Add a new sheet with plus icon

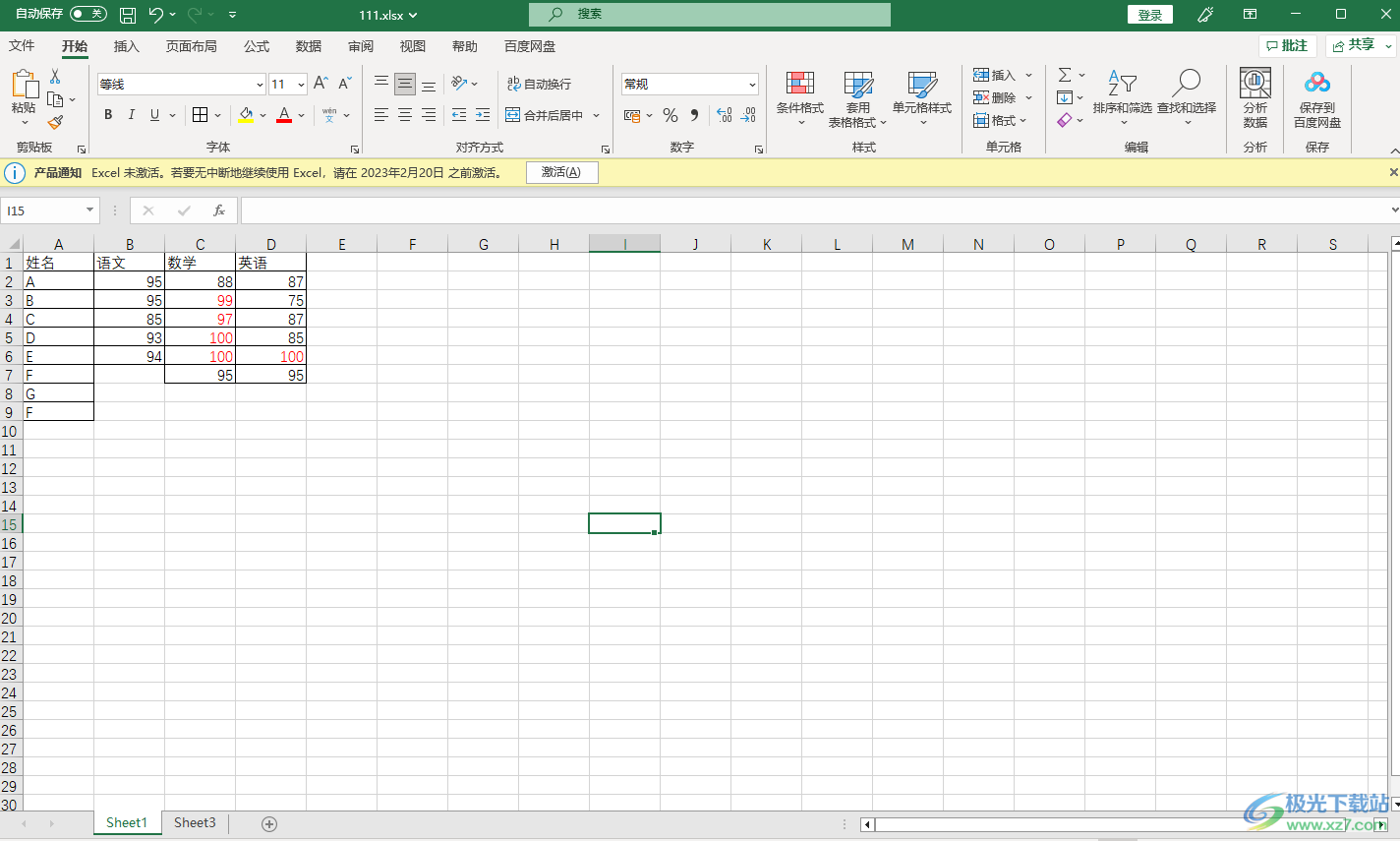coord(269,824)
